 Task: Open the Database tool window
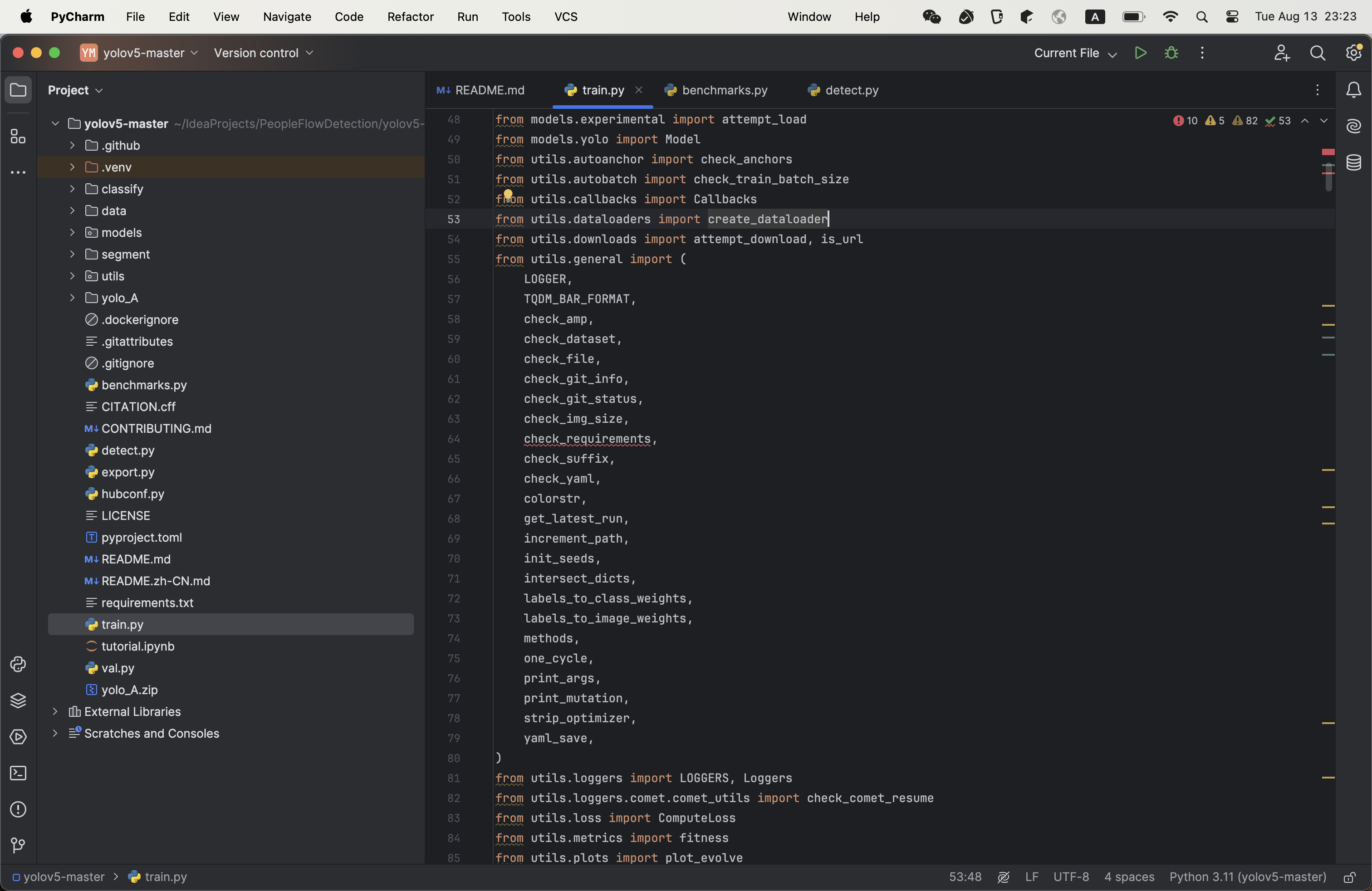(x=1353, y=162)
